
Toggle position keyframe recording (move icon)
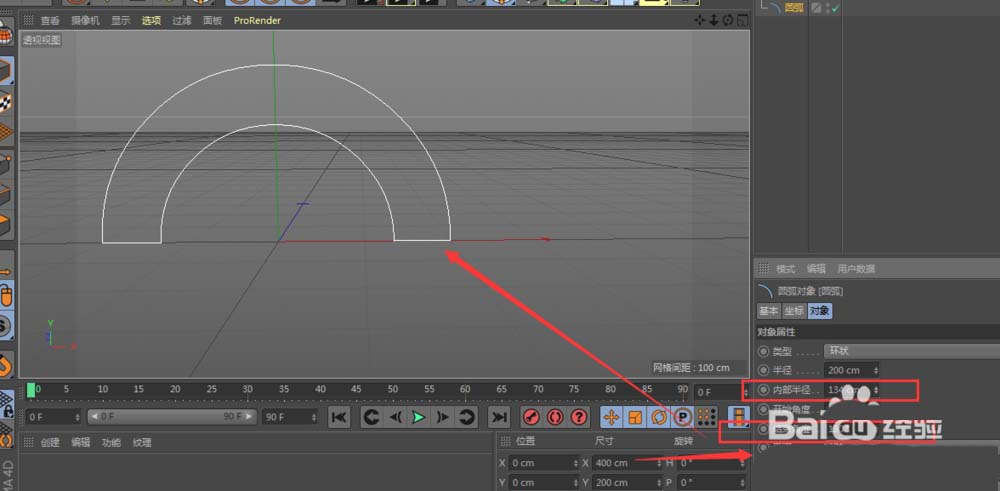pos(611,417)
